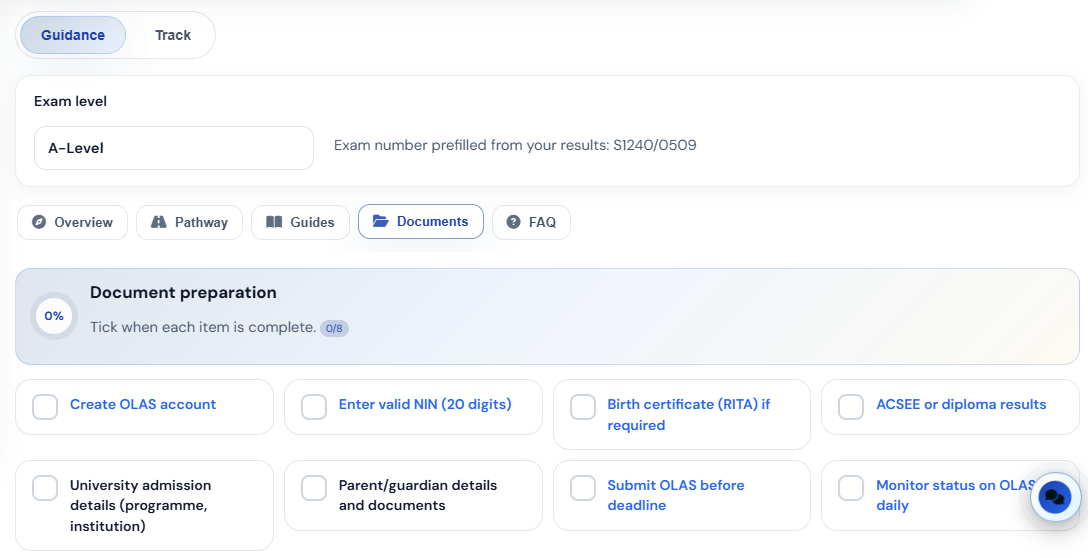Screen dimensions: 1088x558
Task: Switch to the Track view
Action: pyautogui.click(x=173, y=35)
